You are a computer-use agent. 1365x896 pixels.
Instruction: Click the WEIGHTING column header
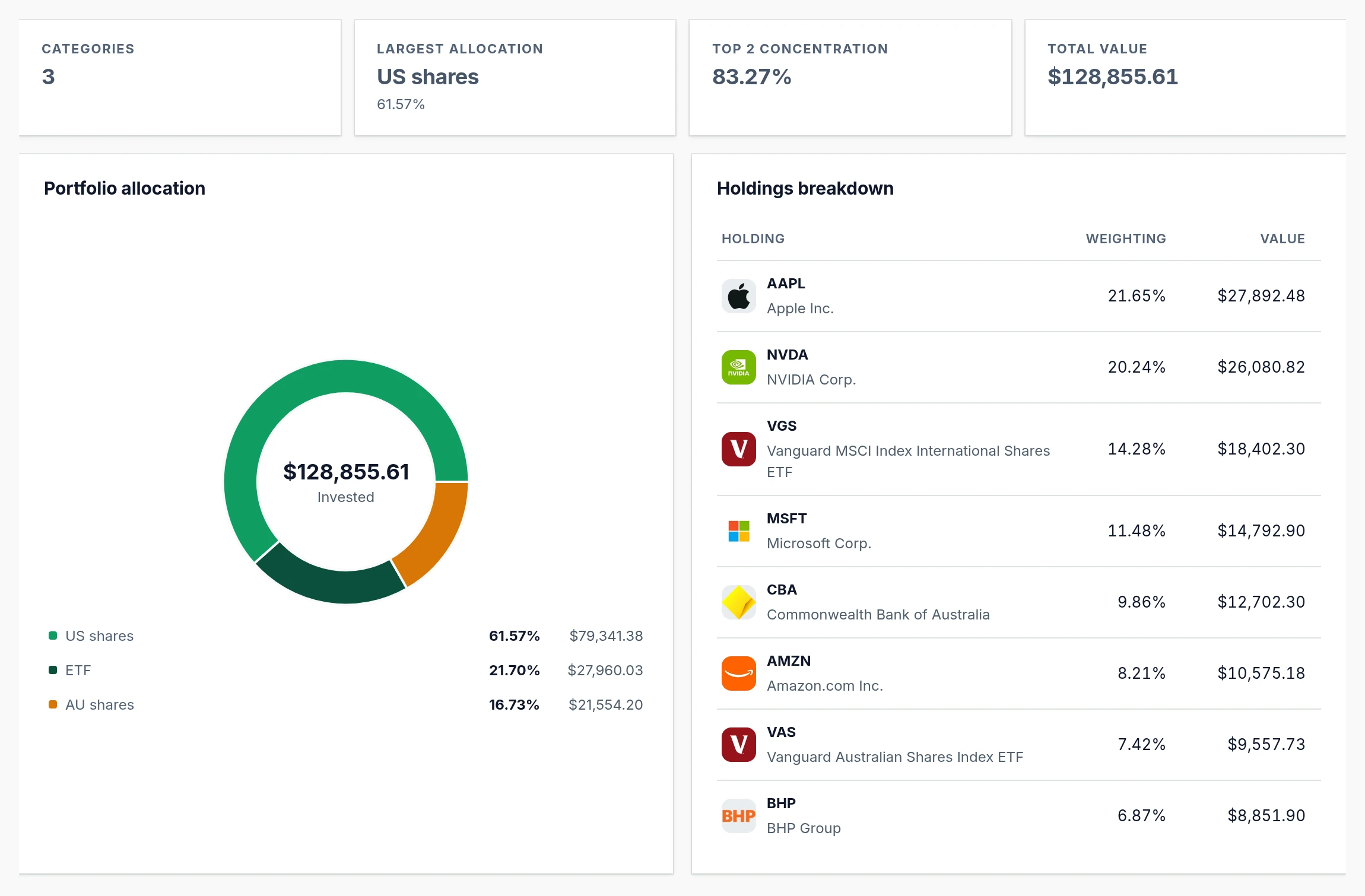click(1126, 239)
